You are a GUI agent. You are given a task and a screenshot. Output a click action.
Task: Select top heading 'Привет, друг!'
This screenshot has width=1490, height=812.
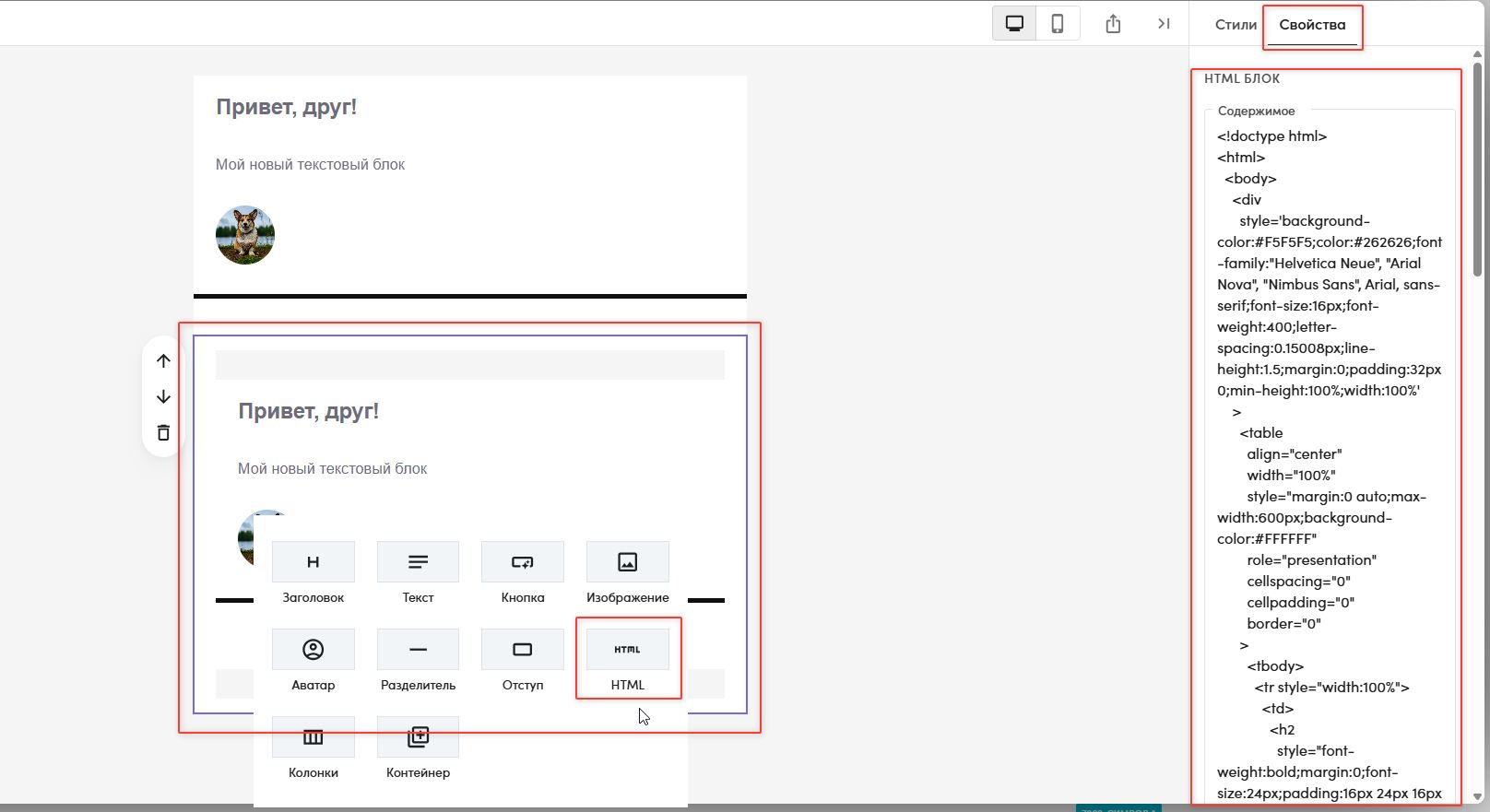pyautogui.click(x=286, y=107)
